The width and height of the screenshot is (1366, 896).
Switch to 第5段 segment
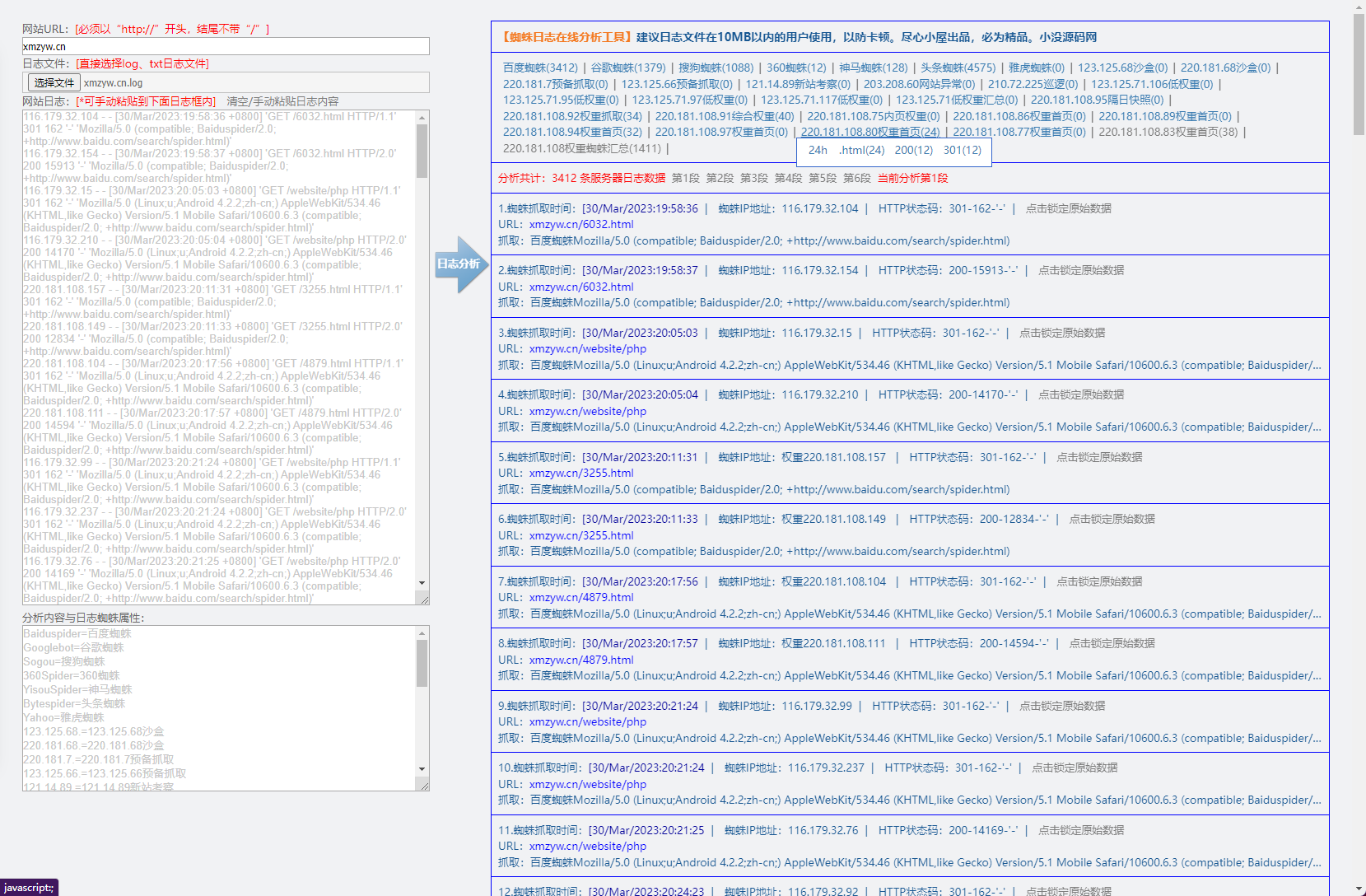click(x=823, y=178)
